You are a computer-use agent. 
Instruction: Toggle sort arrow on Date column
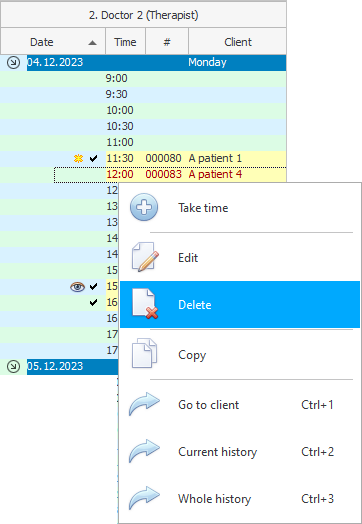[93, 43]
